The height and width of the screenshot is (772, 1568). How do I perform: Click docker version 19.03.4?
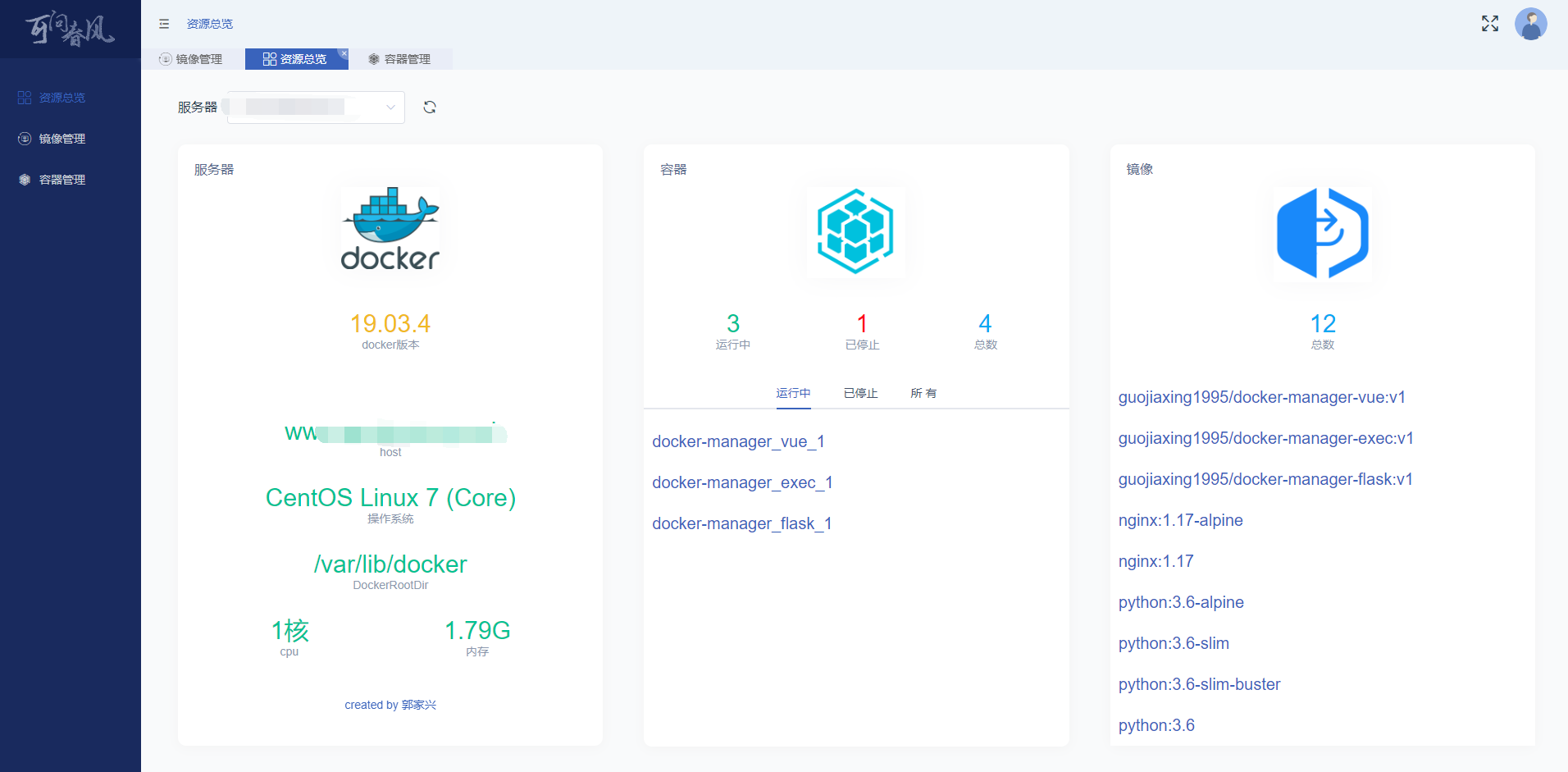[390, 323]
